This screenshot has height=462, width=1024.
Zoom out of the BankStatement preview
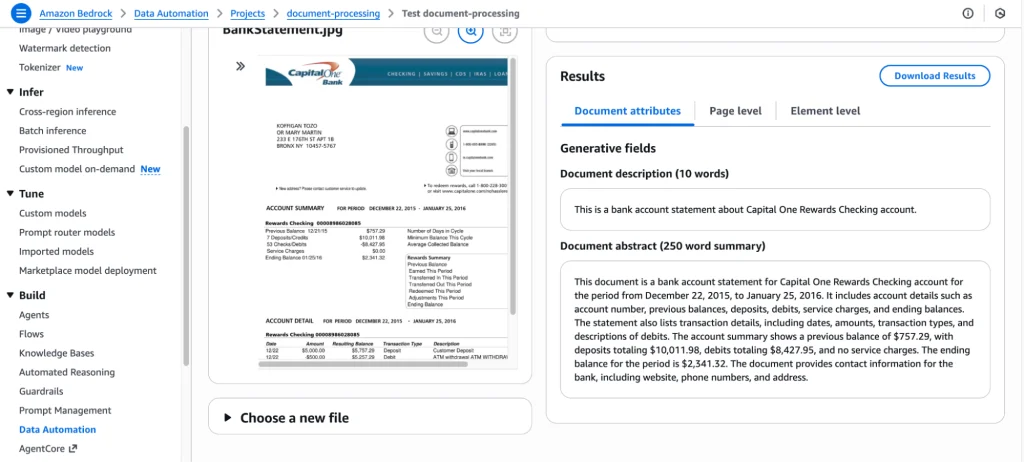click(437, 31)
